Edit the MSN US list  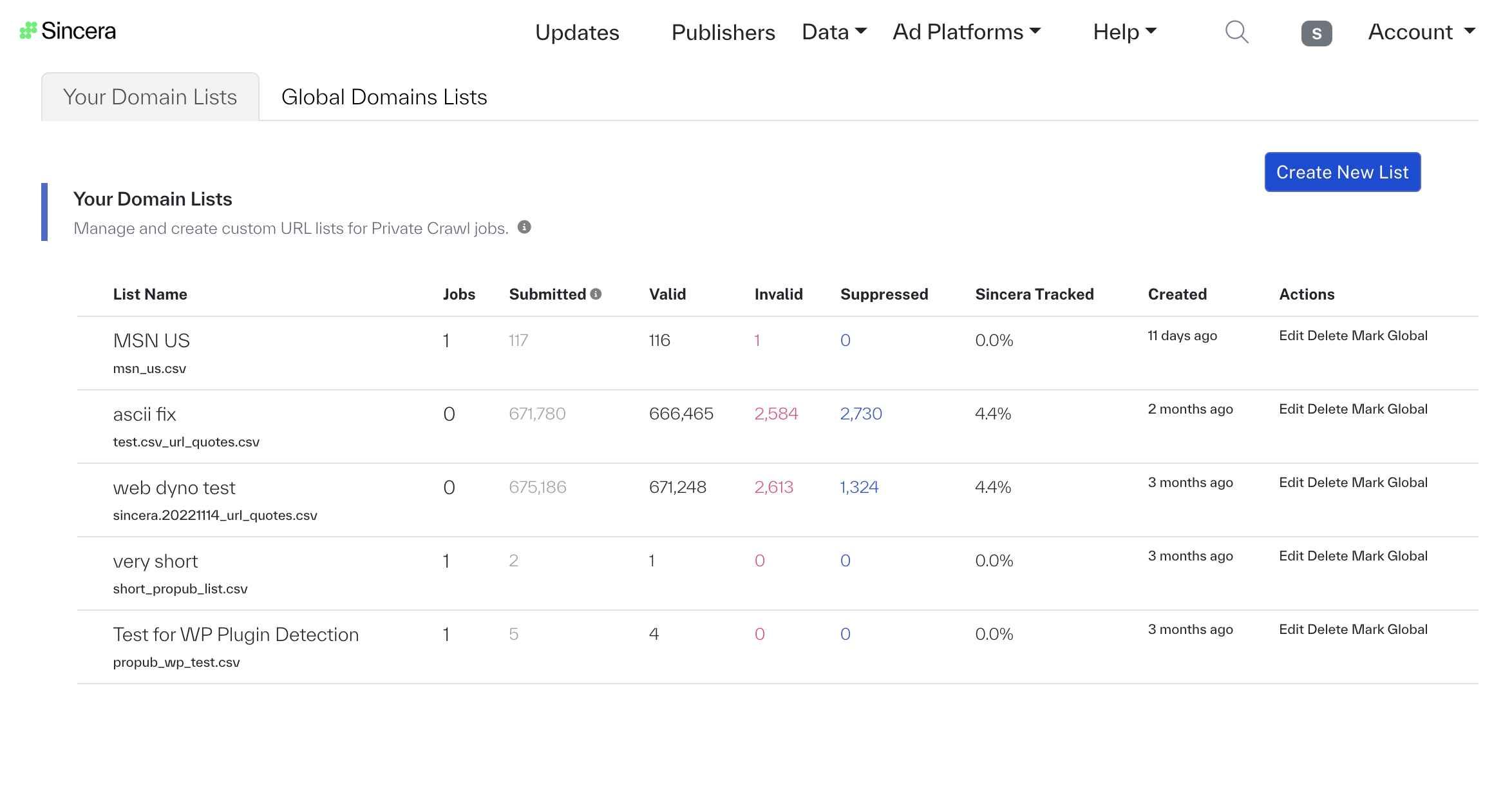tap(1292, 335)
